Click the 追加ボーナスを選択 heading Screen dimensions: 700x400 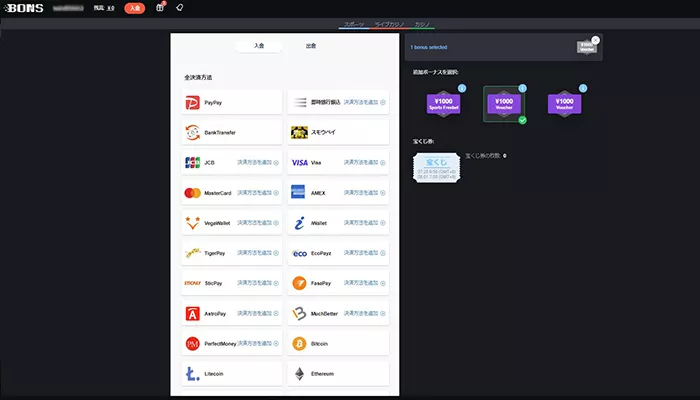[435, 72]
